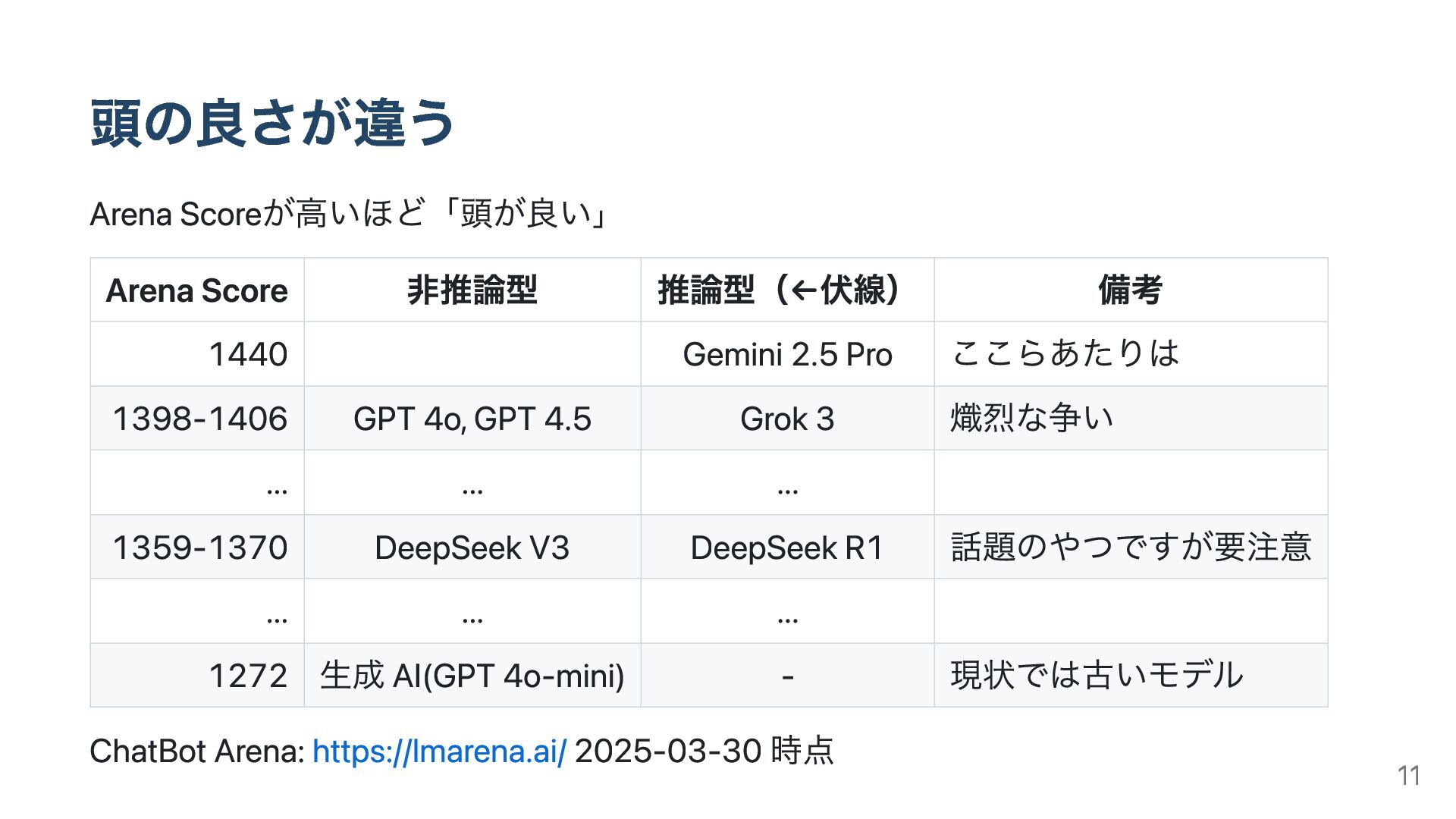Click the 熾烈な争い remark cell
Image resolution: width=1456 pixels, height=819 pixels.
point(1131,419)
